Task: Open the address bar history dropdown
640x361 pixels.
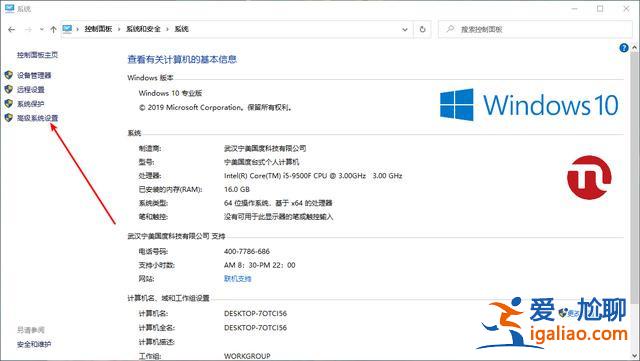Action: [404, 29]
